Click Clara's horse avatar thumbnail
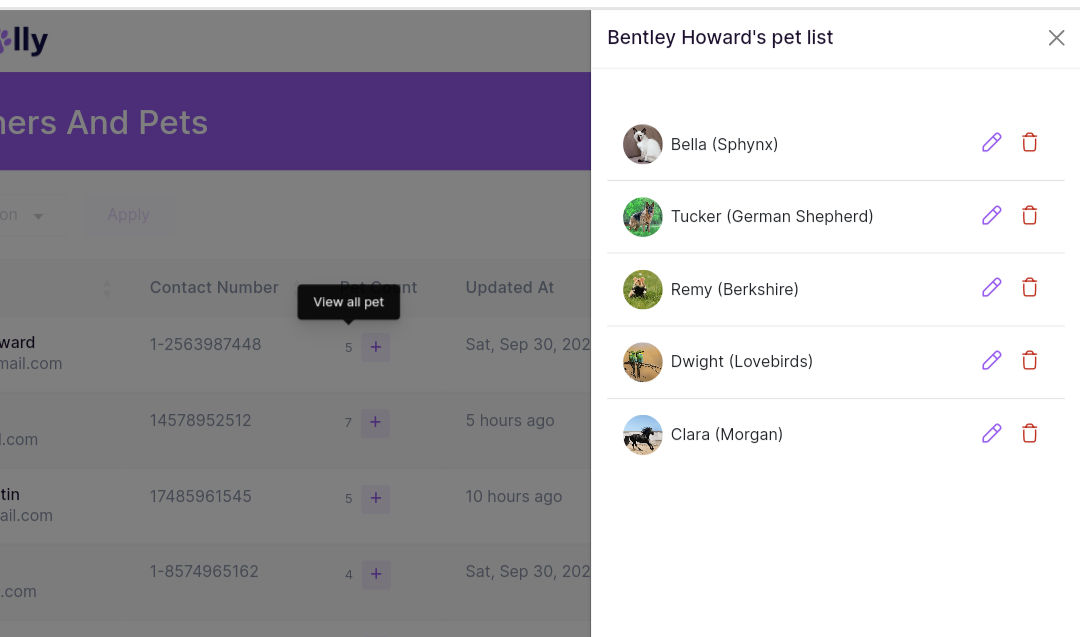Image resolution: width=1080 pixels, height=637 pixels. (x=642, y=435)
